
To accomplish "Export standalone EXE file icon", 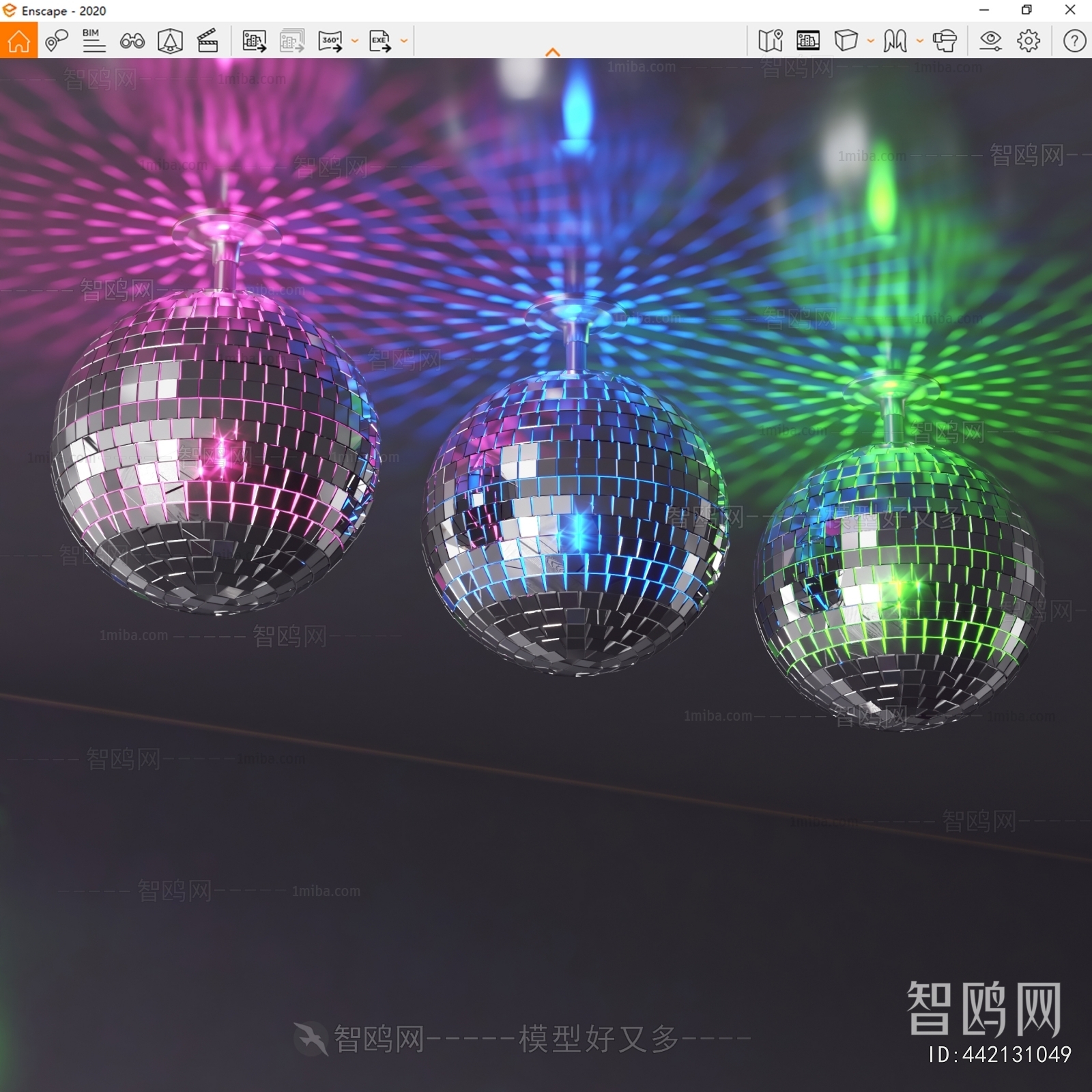I will (x=380, y=41).
